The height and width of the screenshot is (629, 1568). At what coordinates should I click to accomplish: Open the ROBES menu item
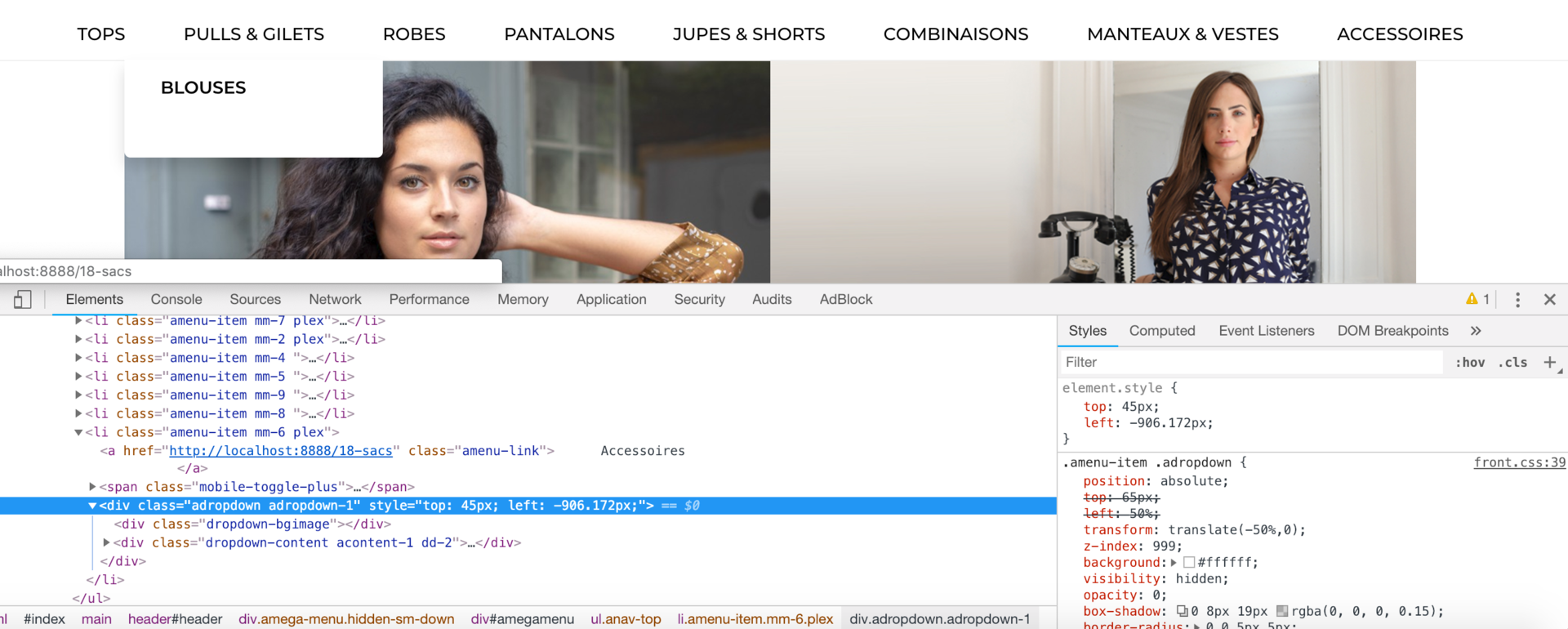click(x=414, y=34)
